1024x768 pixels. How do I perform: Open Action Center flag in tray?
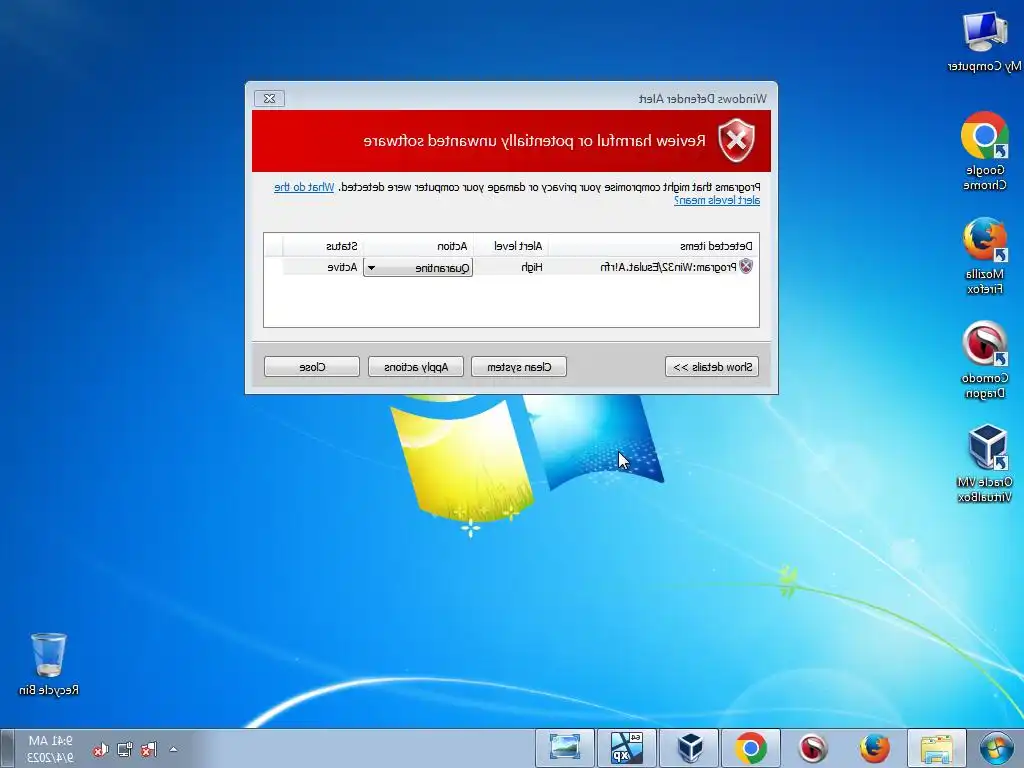point(149,749)
